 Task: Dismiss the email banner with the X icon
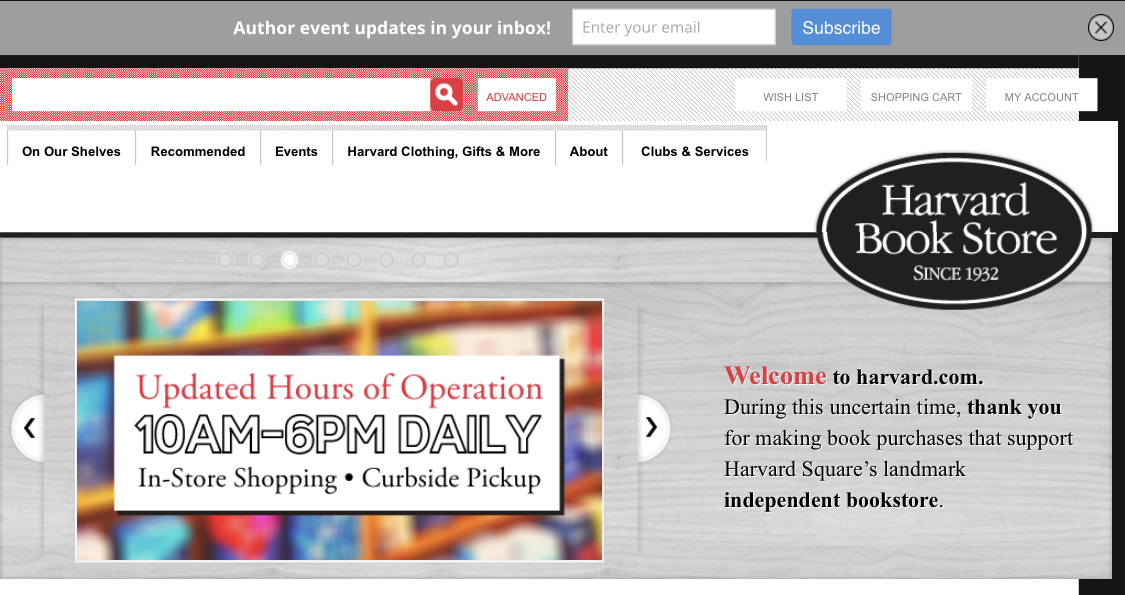tap(1101, 27)
